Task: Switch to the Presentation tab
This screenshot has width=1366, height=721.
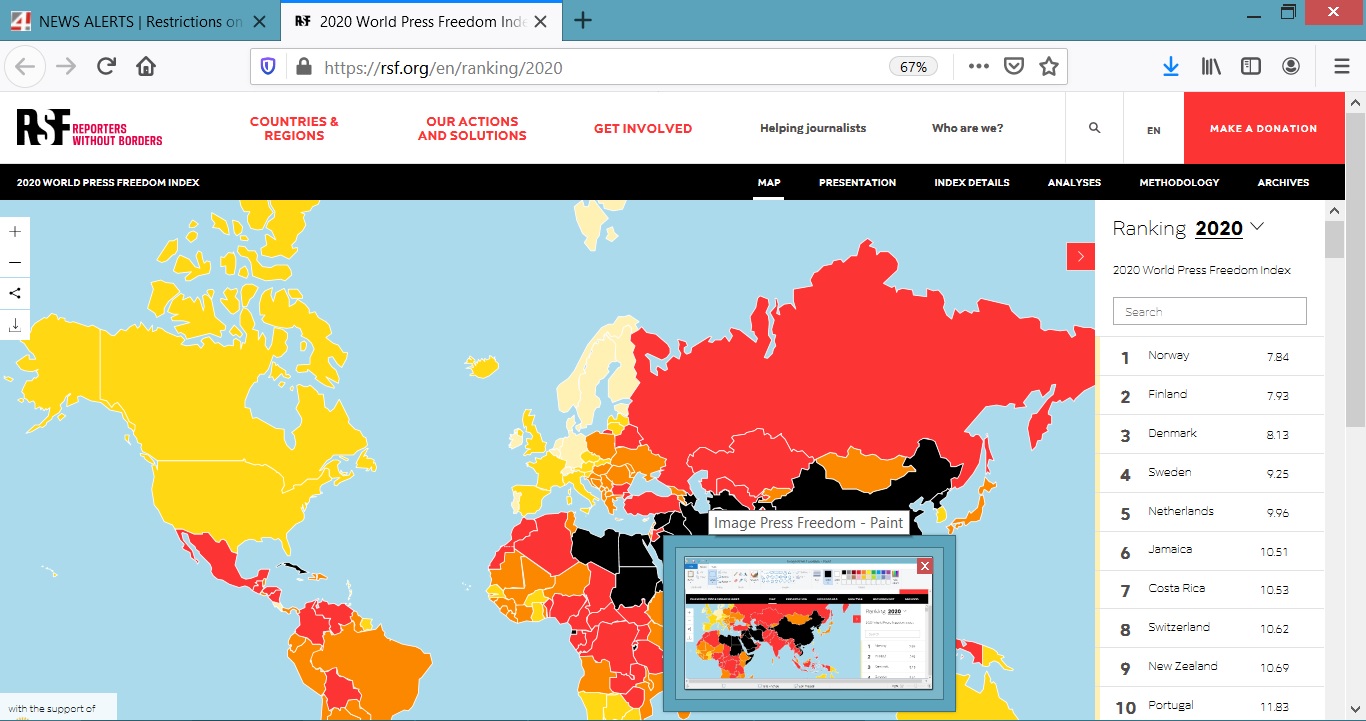Action: point(857,182)
